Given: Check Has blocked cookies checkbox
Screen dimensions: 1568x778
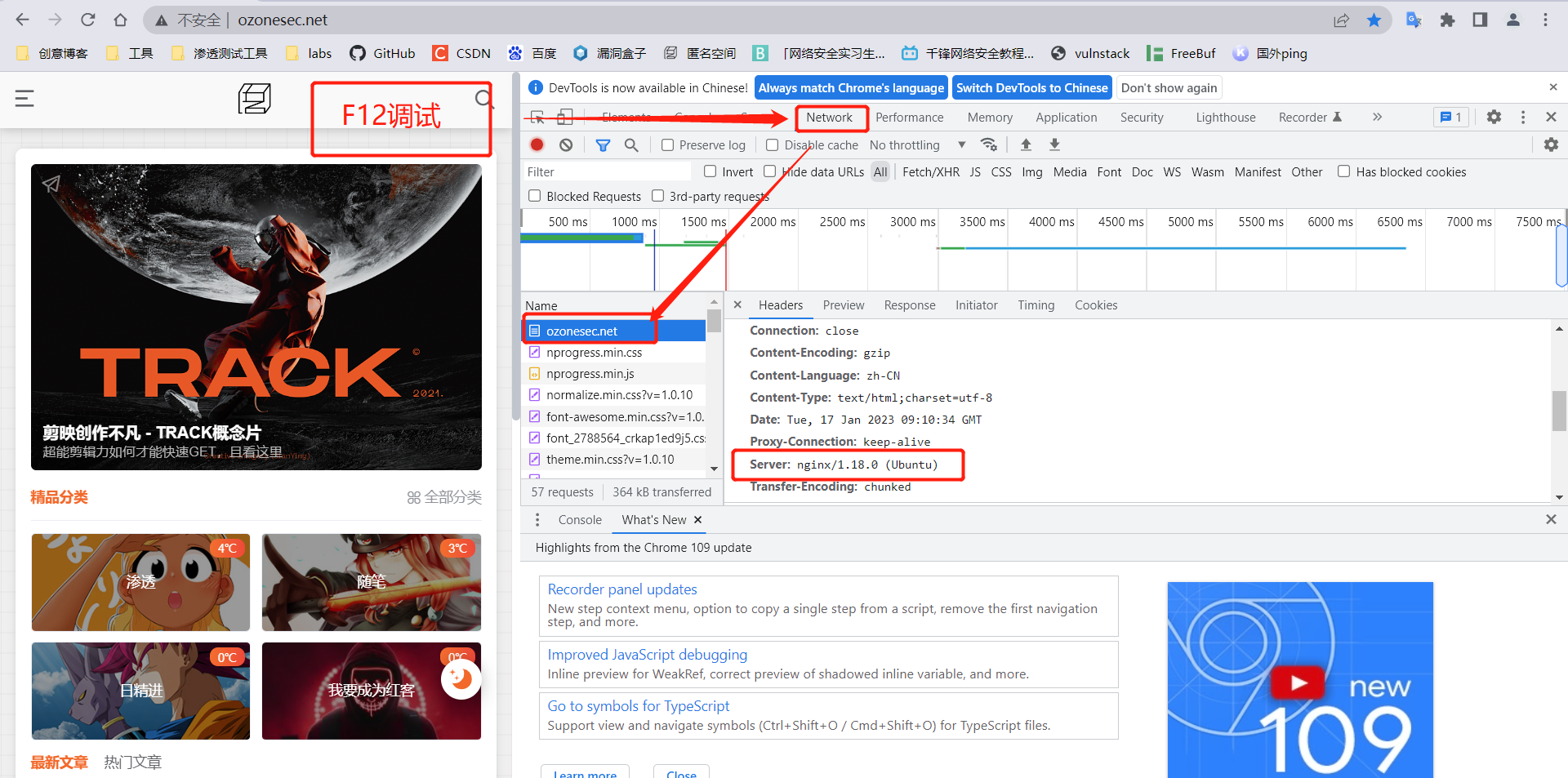Looking at the screenshot, I should click(1343, 171).
